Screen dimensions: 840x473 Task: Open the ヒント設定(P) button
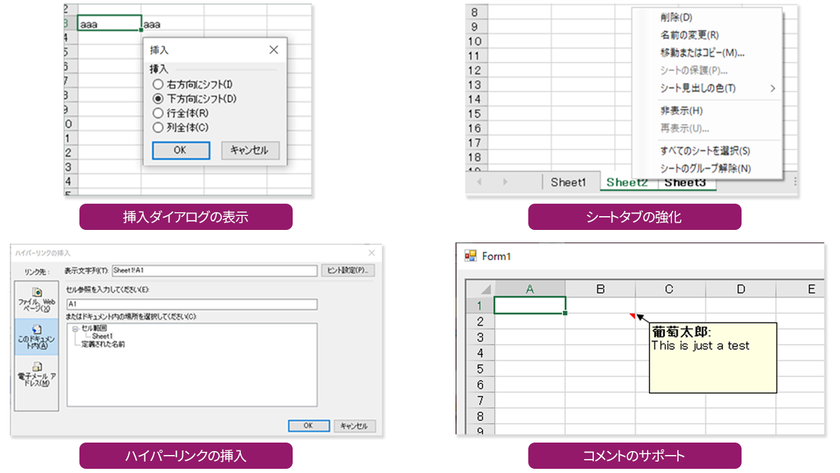(348, 271)
